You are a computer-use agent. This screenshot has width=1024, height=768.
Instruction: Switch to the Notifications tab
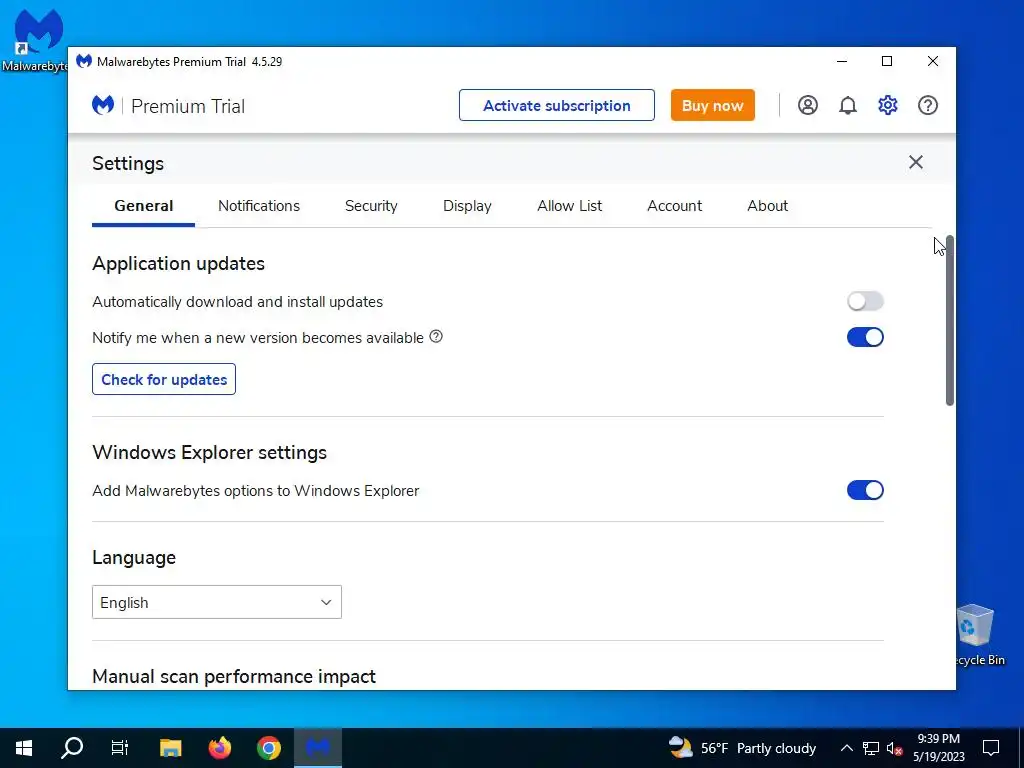coord(259,206)
